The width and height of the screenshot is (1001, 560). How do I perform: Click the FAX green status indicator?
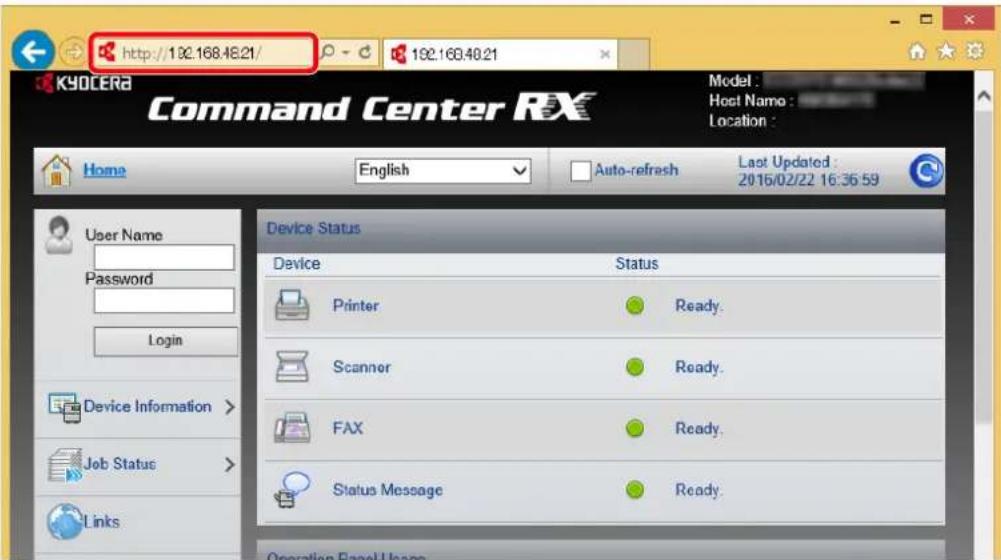(635, 428)
